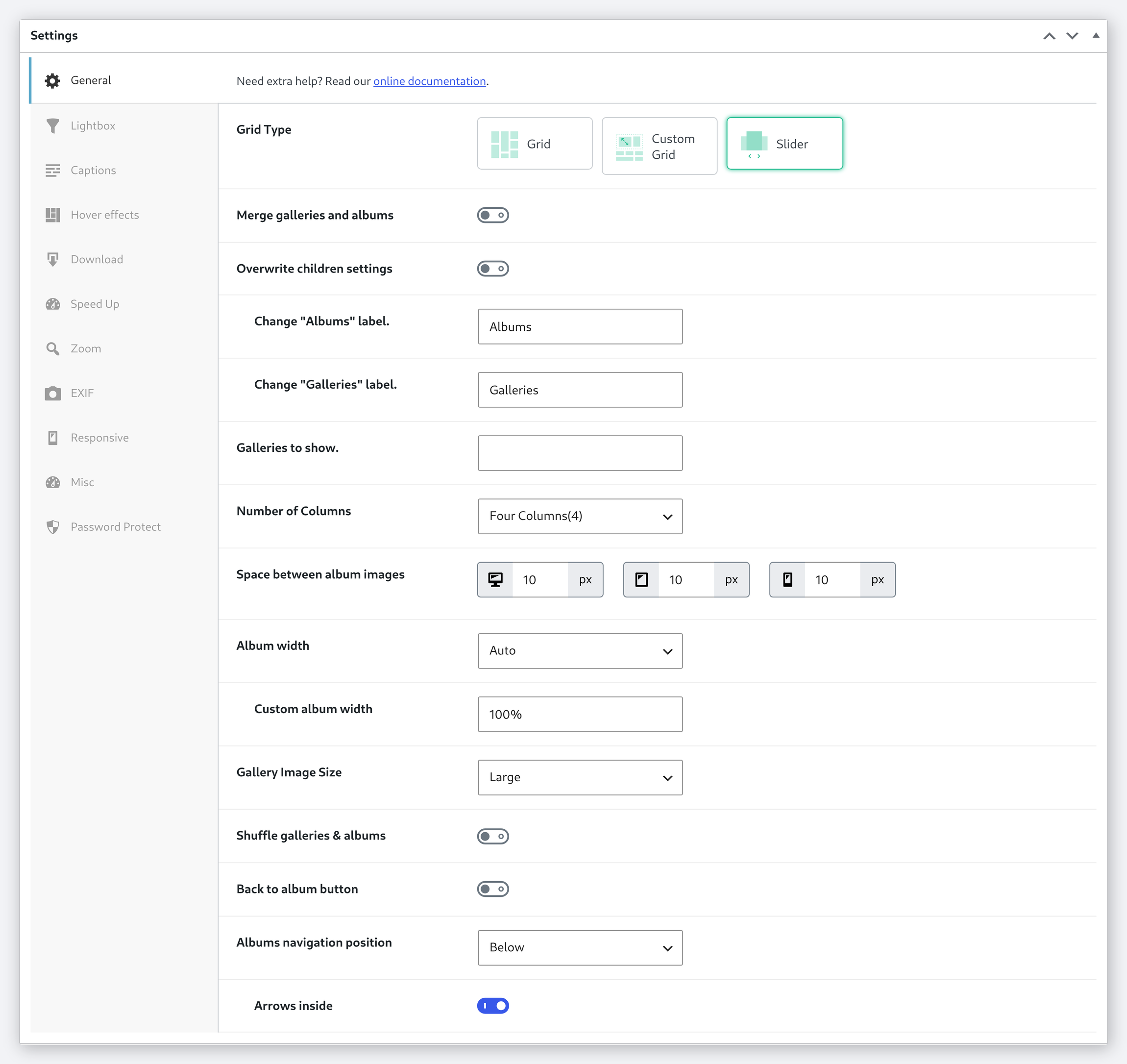The height and width of the screenshot is (1064, 1127).
Task: Click the desktop spacing value field
Action: click(540, 580)
